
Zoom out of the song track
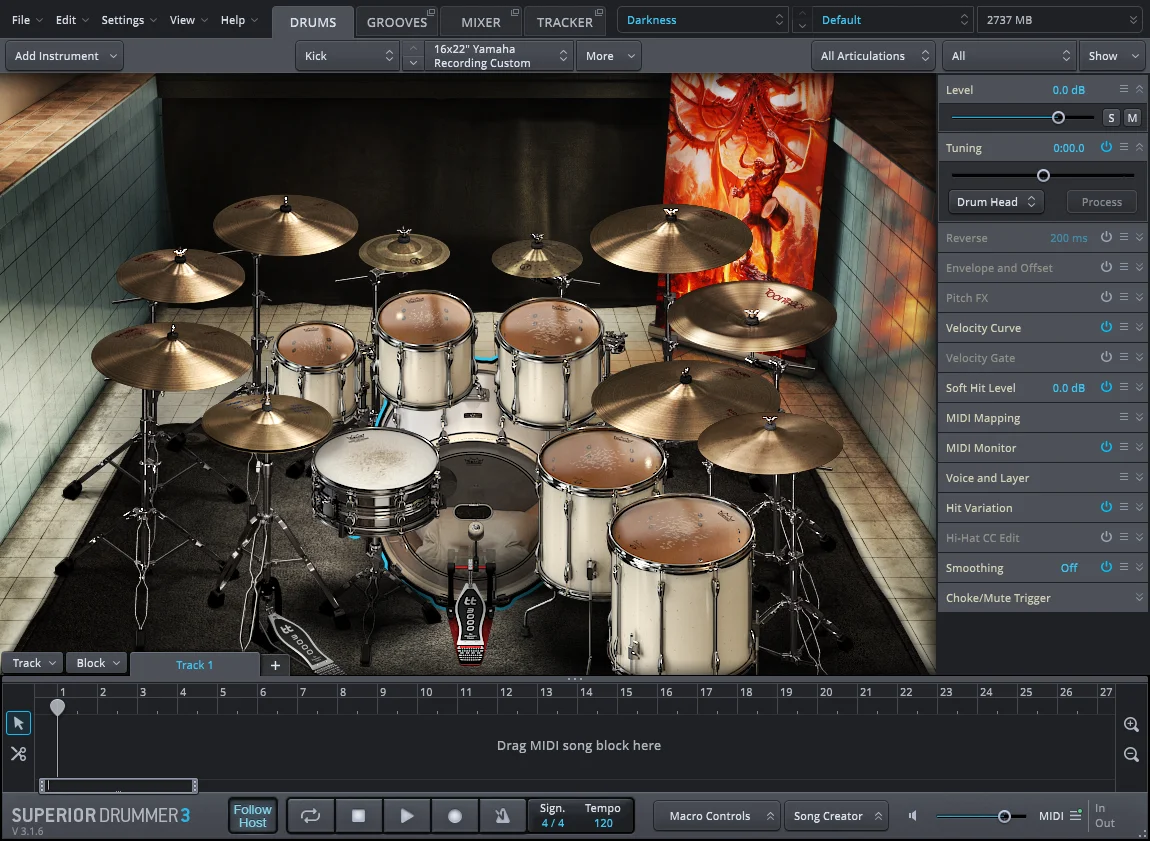(1131, 754)
